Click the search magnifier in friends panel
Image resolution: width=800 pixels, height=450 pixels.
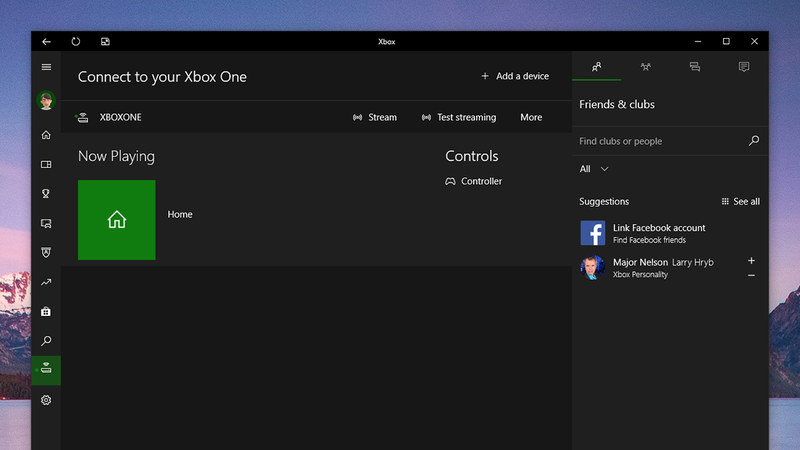click(754, 140)
